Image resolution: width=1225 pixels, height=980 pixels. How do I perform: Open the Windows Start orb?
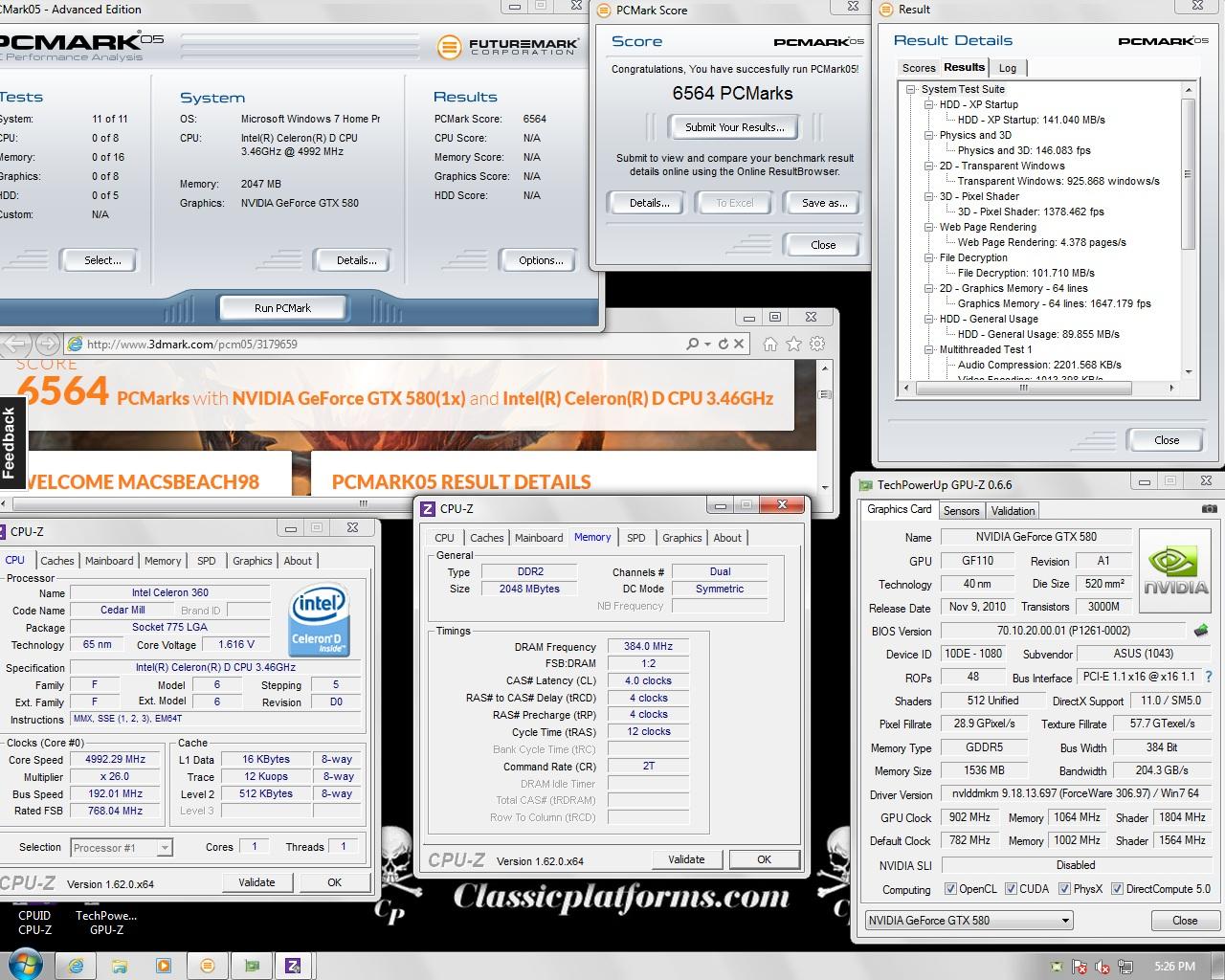coord(25,964)
